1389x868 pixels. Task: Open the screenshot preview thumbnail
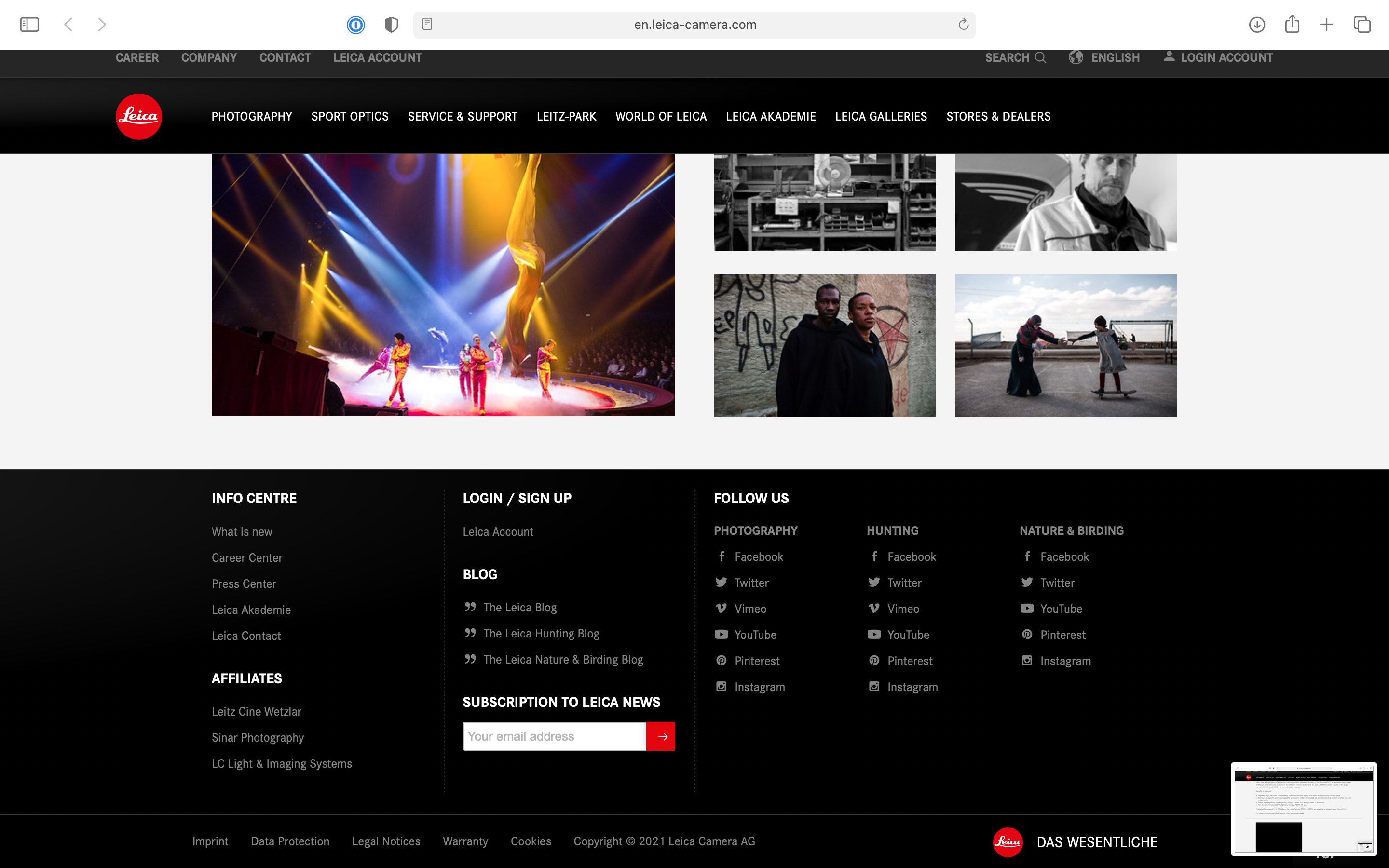pos(1304,809)
